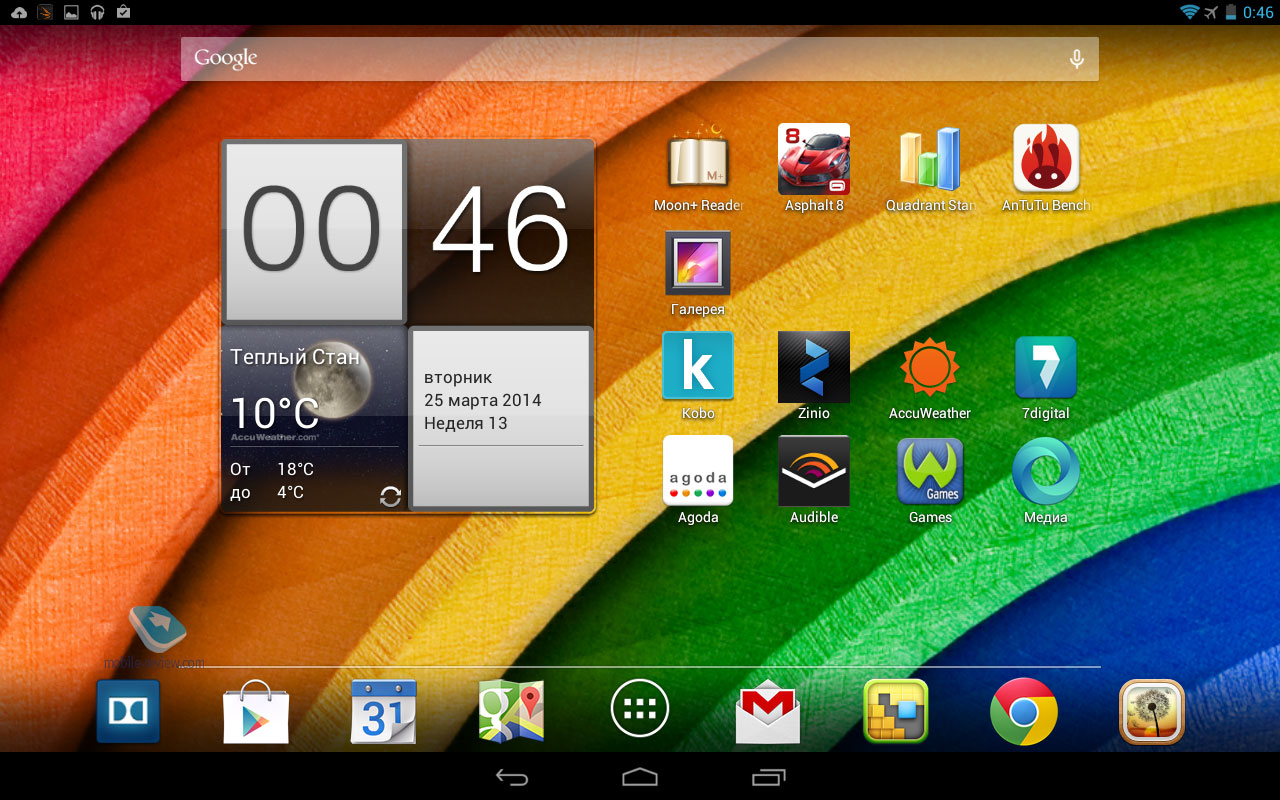Screen dimensions: 1280x800
Task: Click the Google search field
Action: click(x=640, y=59)
